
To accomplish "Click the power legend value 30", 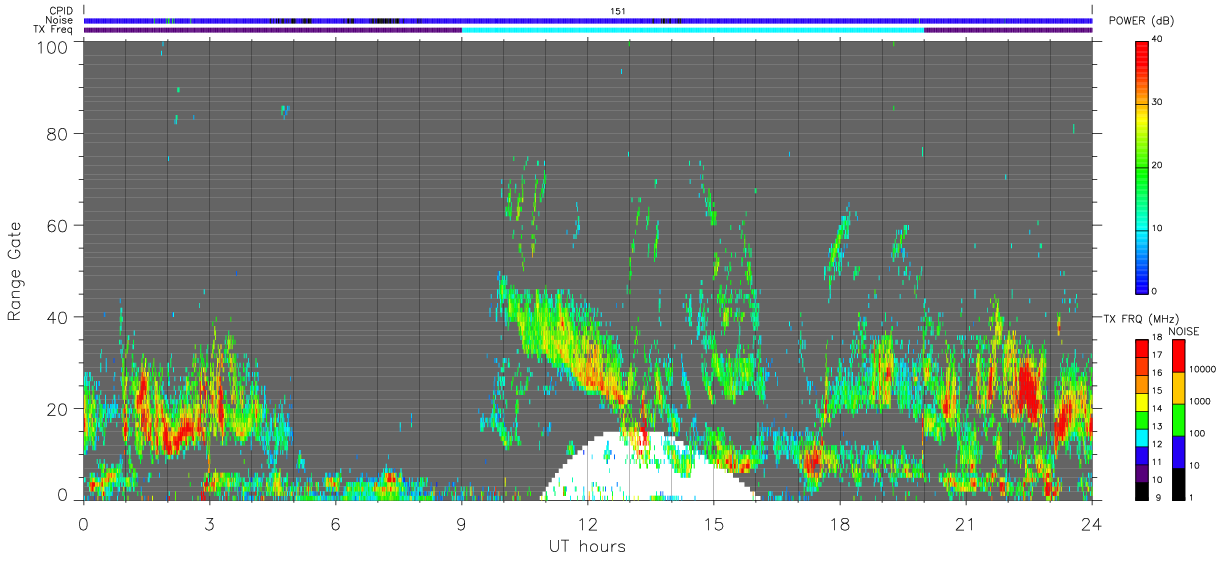I will coord(1159,102).
